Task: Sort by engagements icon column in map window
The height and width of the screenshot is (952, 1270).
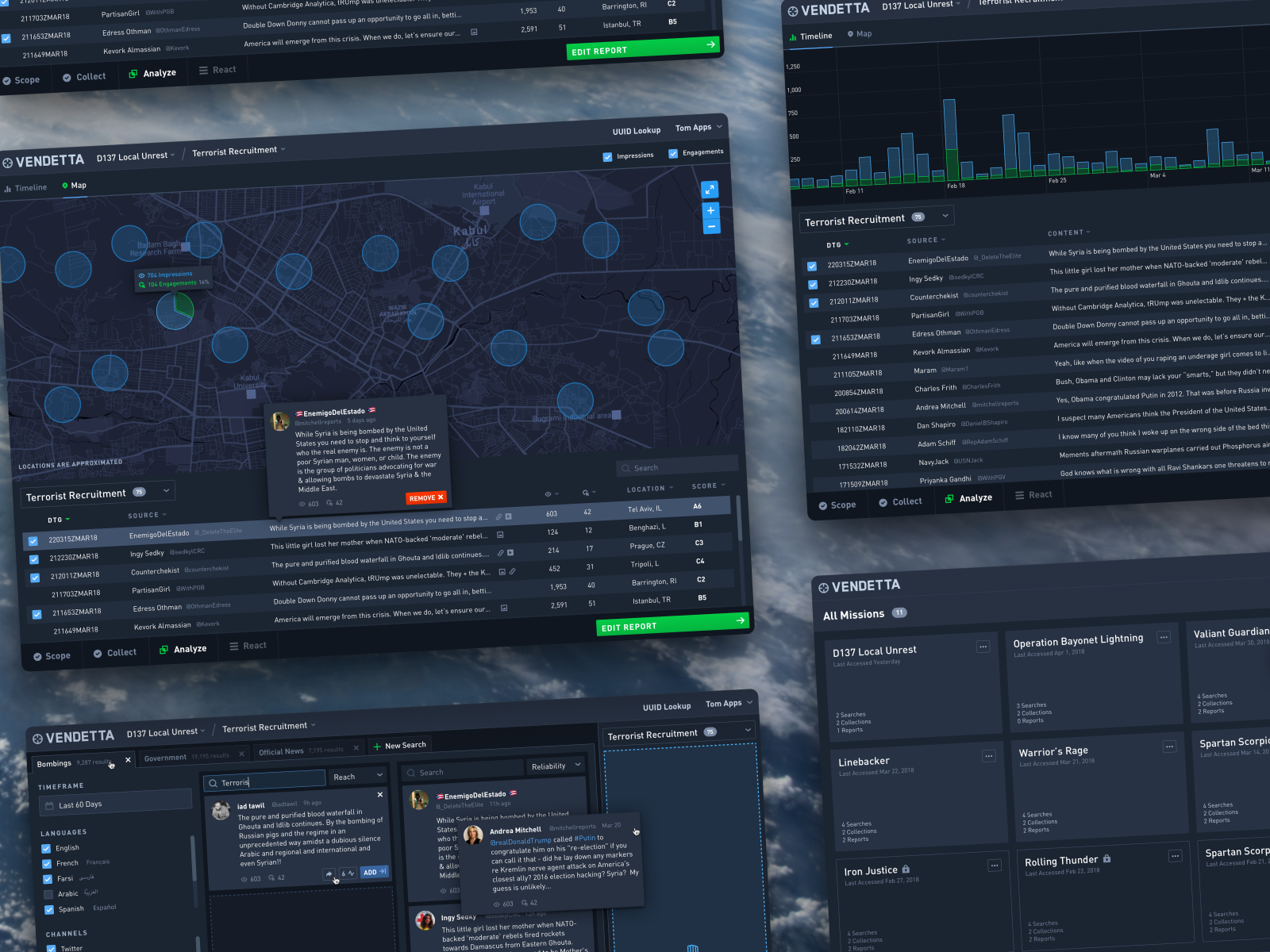Action: [587, 493]
